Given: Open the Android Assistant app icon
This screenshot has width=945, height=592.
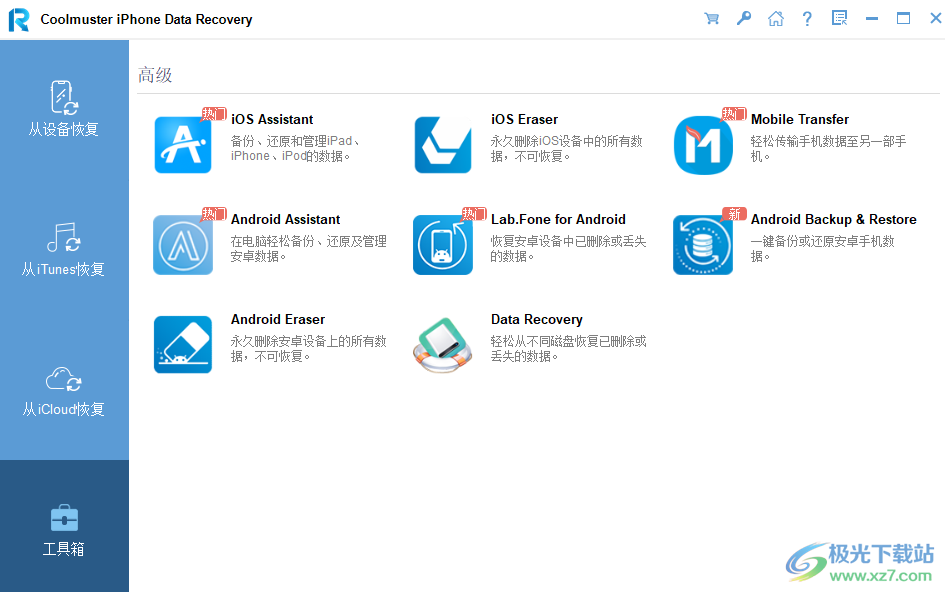Looking at the screenshot, I should point(183,245).
